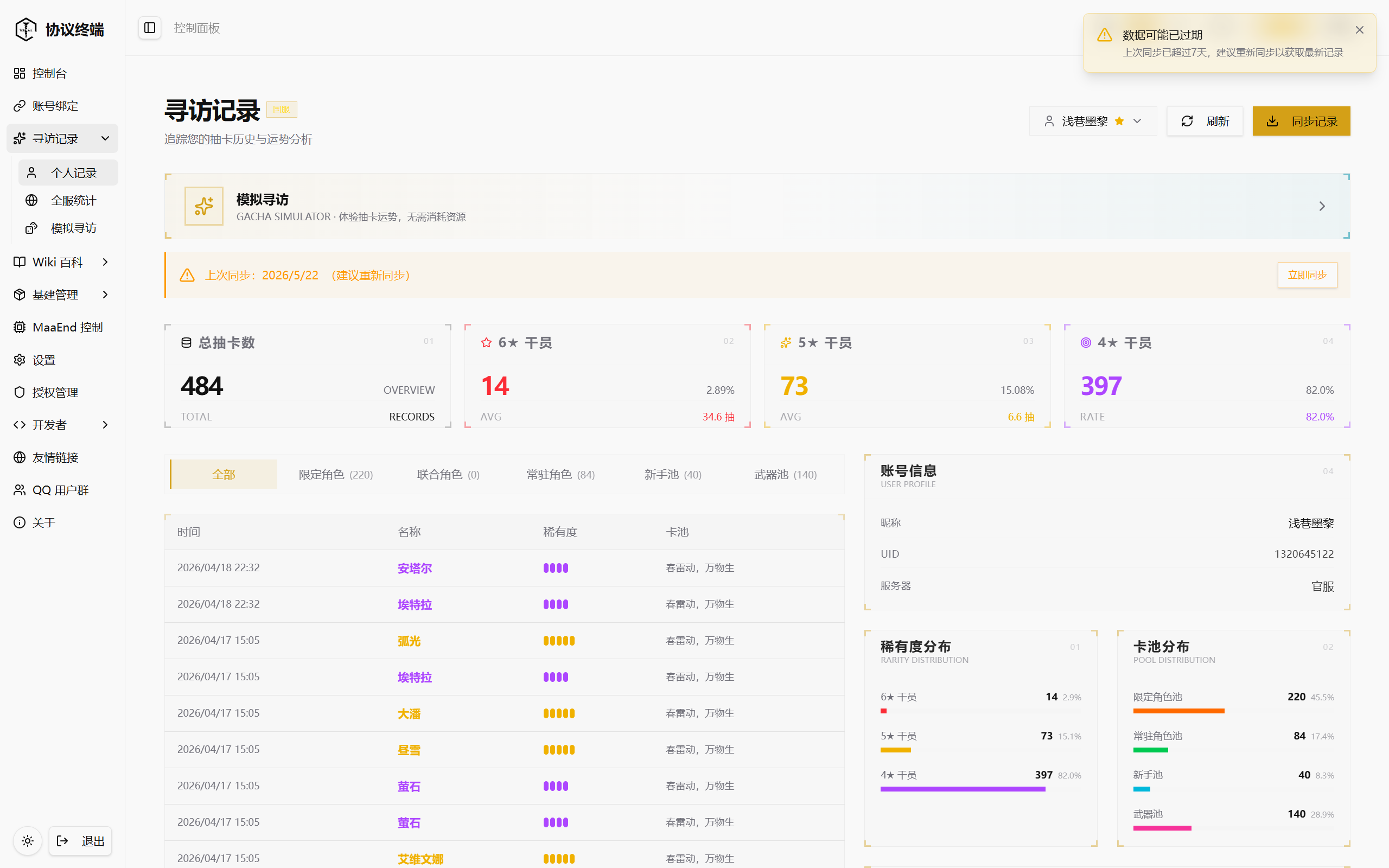Click the 艾维文娜 operator name
The height and width of the screenshot is (868, 1389).
420,859
